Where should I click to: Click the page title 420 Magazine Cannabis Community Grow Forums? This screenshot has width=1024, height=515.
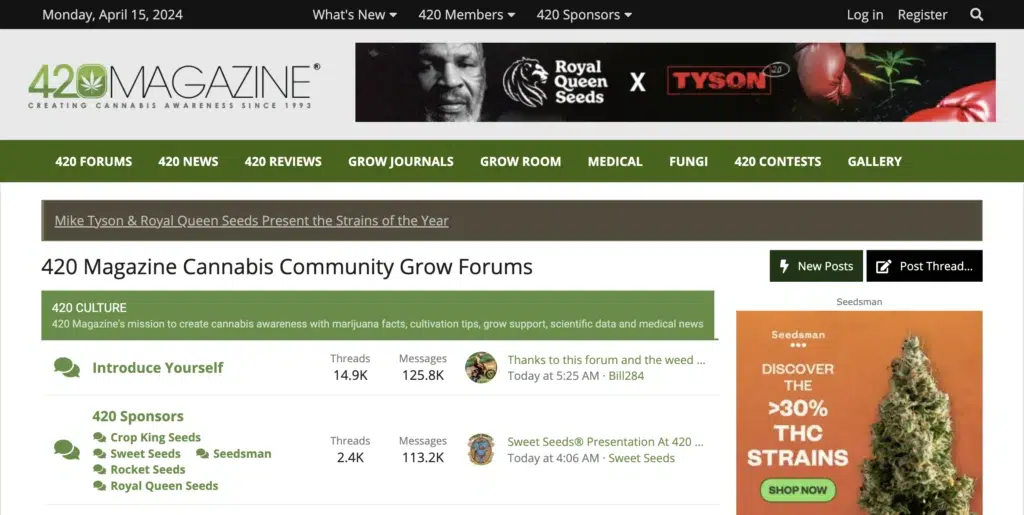287,266
